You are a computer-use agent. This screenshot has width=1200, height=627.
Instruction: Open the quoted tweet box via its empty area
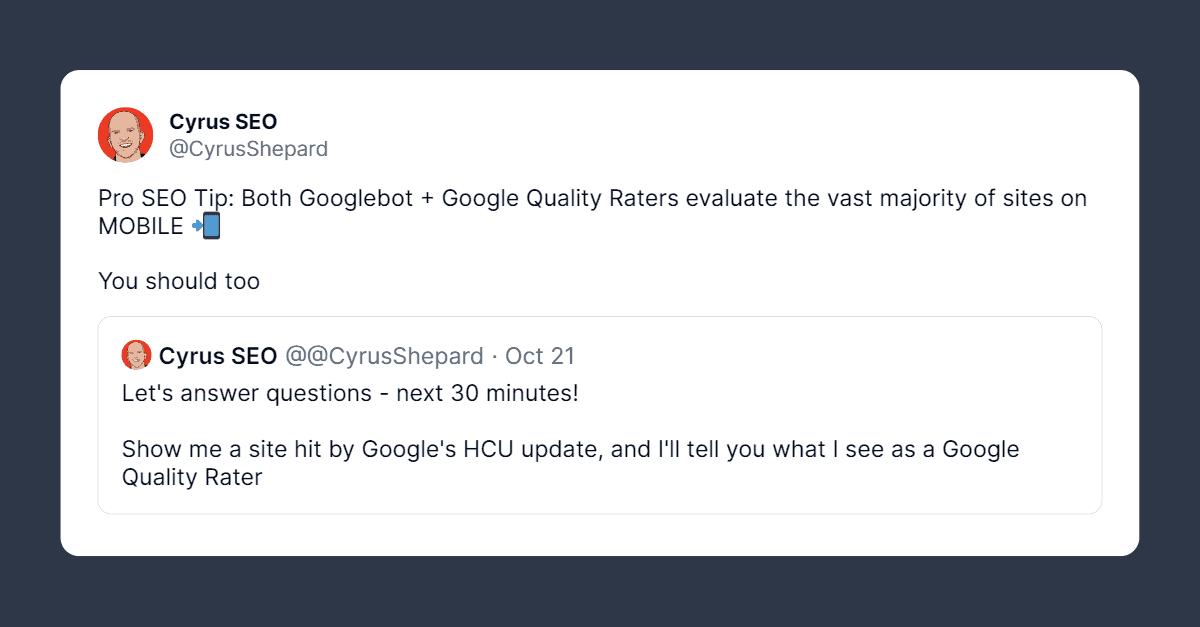tap(800, 490)
